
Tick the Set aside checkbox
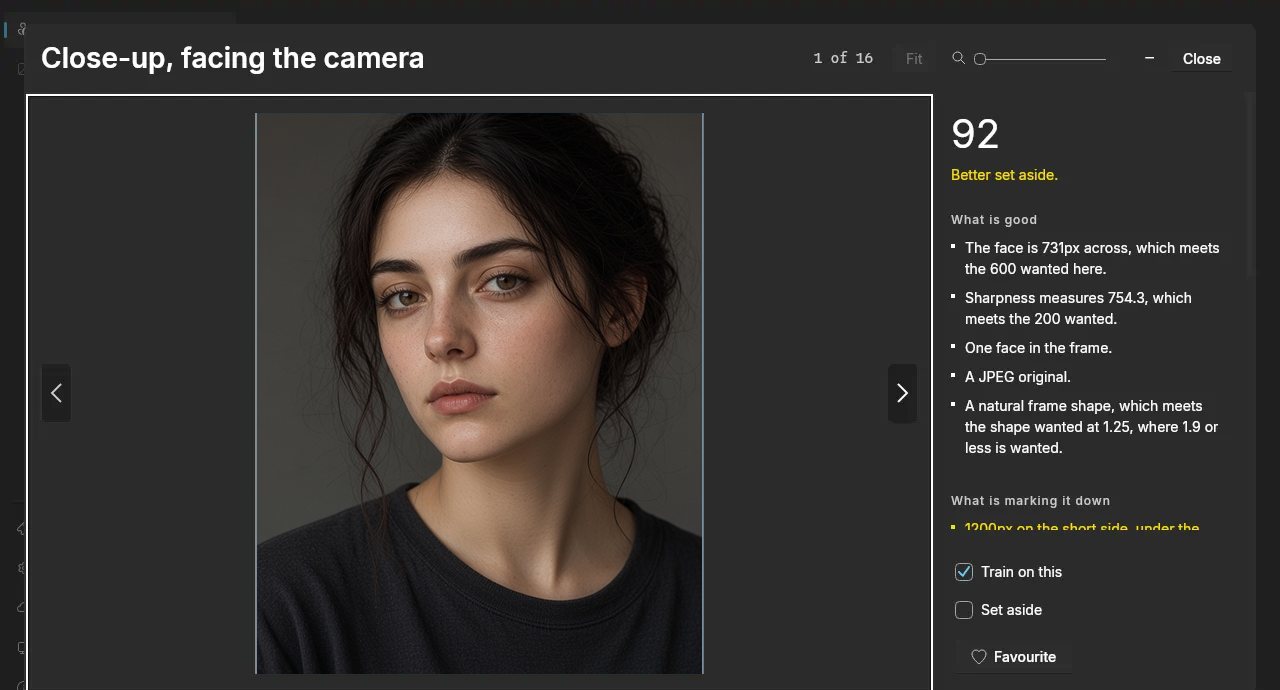[964, 610]
